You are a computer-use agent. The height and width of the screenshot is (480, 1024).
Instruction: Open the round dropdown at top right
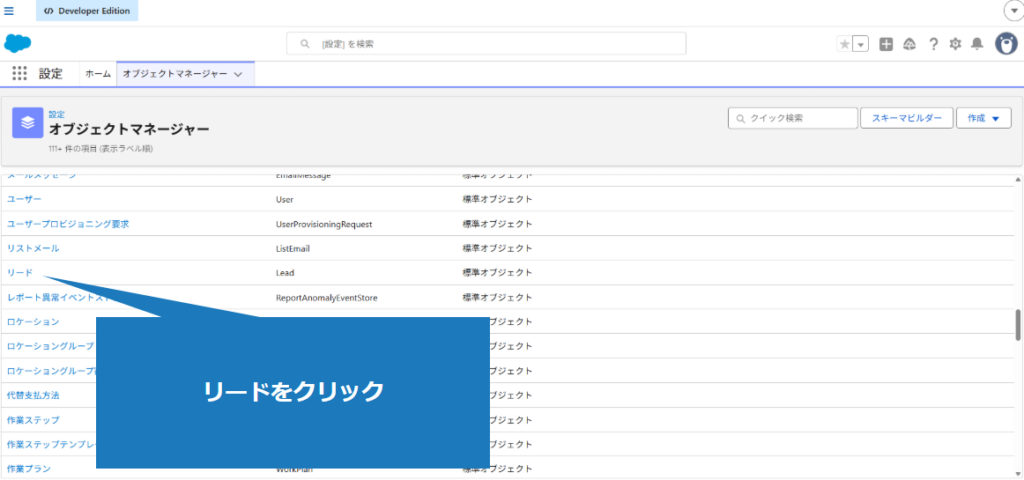coord(1011,10)
